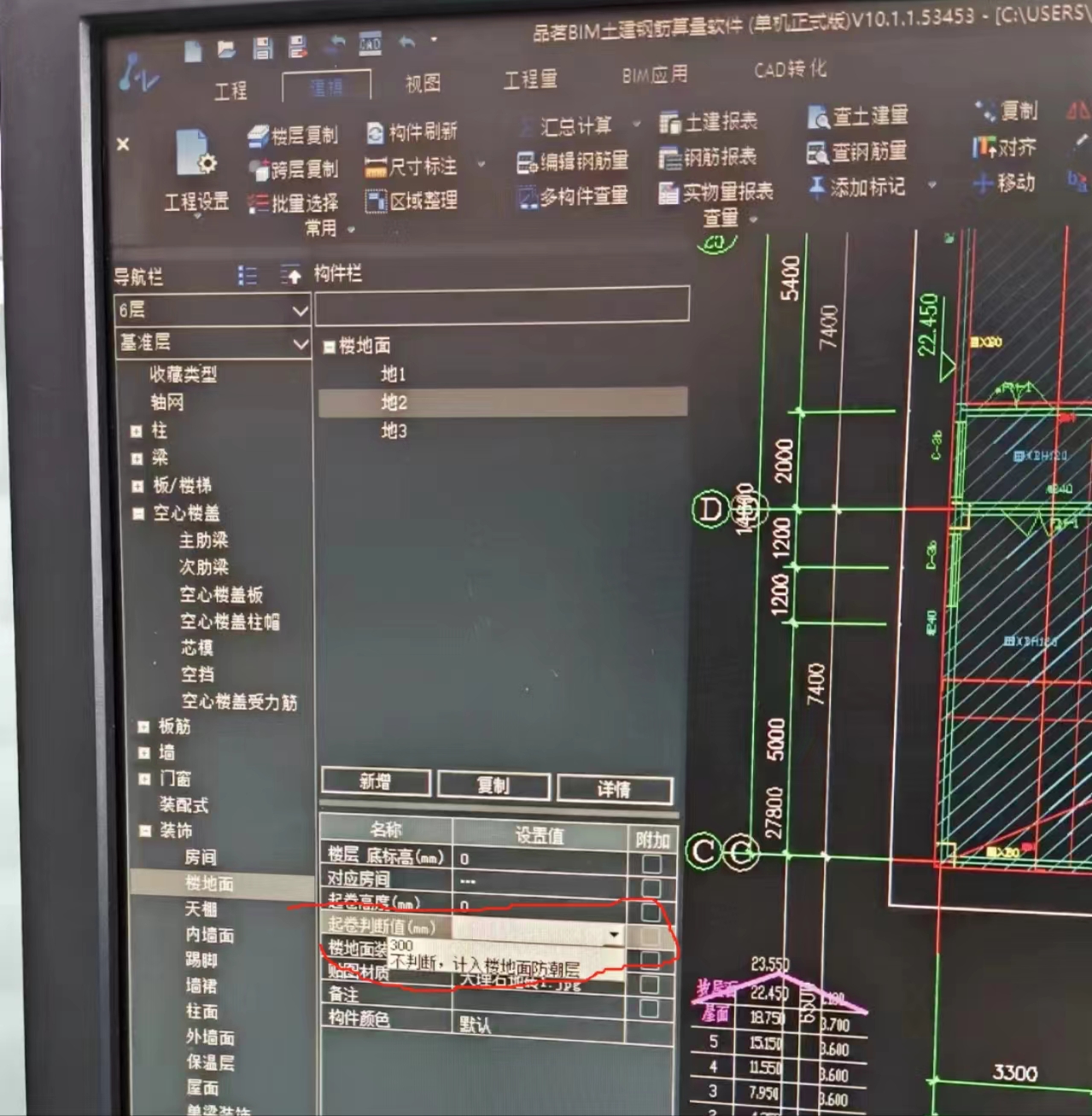Screen dimensions: 1092x1116
Task: Expand the 柱 tree node
Action: tap(137, 431)
